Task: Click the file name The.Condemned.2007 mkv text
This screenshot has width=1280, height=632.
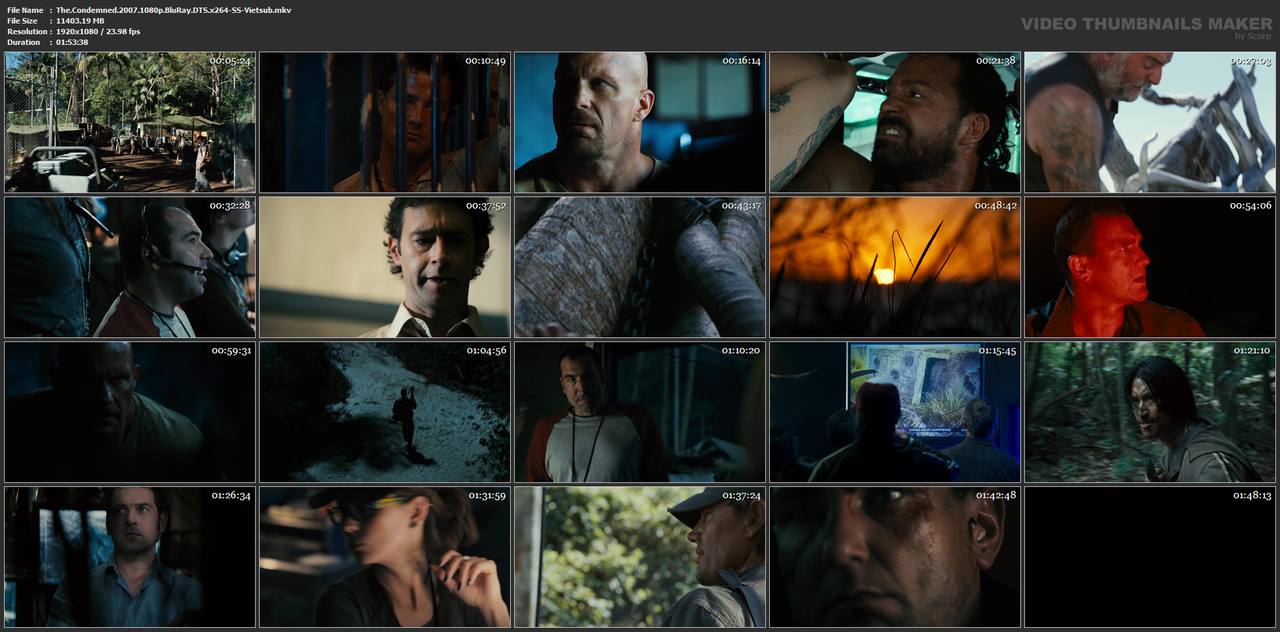Action: click(173, 9)
